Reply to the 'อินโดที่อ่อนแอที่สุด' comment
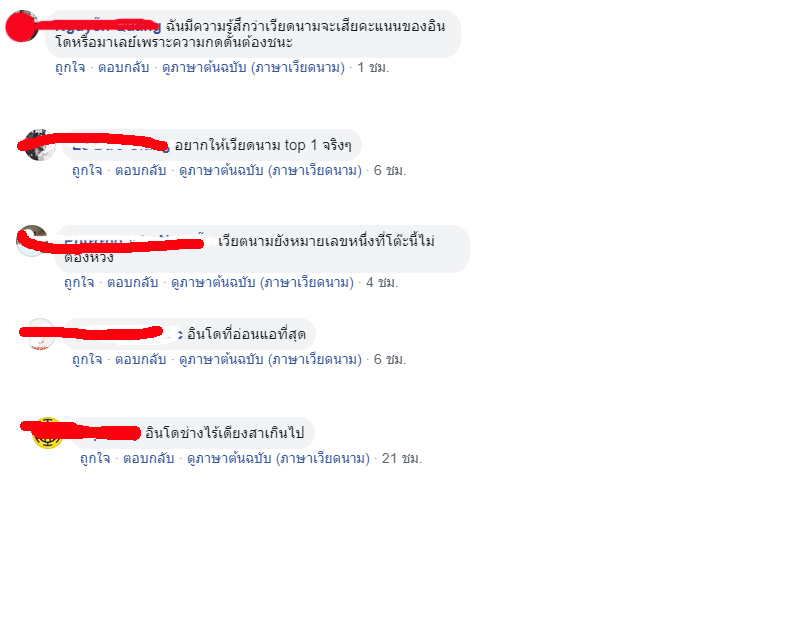Screen dimensions: 809x643 [x=140, y=359]
